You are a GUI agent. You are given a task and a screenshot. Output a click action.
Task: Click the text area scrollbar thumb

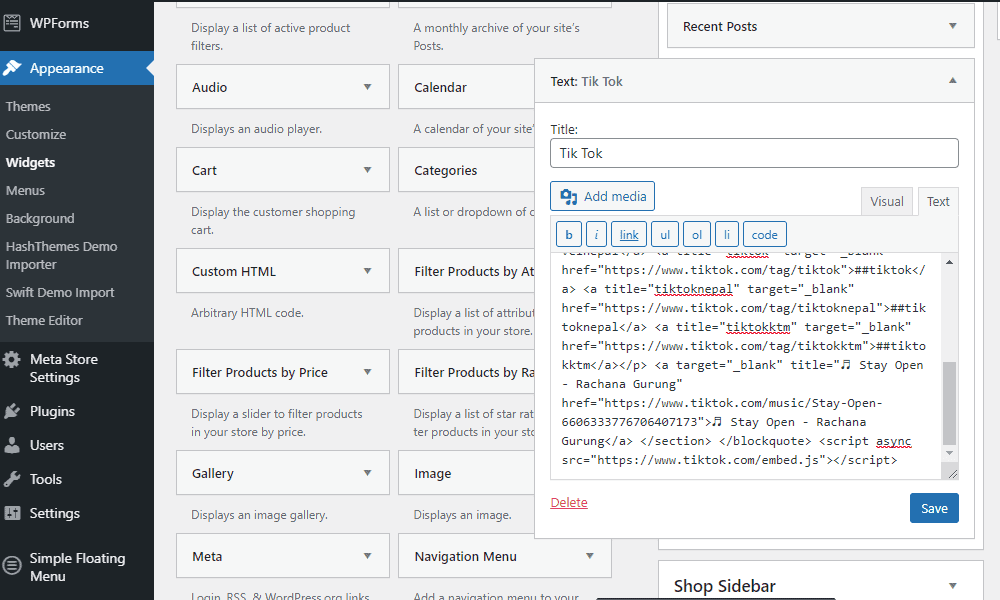click(949, 403)
